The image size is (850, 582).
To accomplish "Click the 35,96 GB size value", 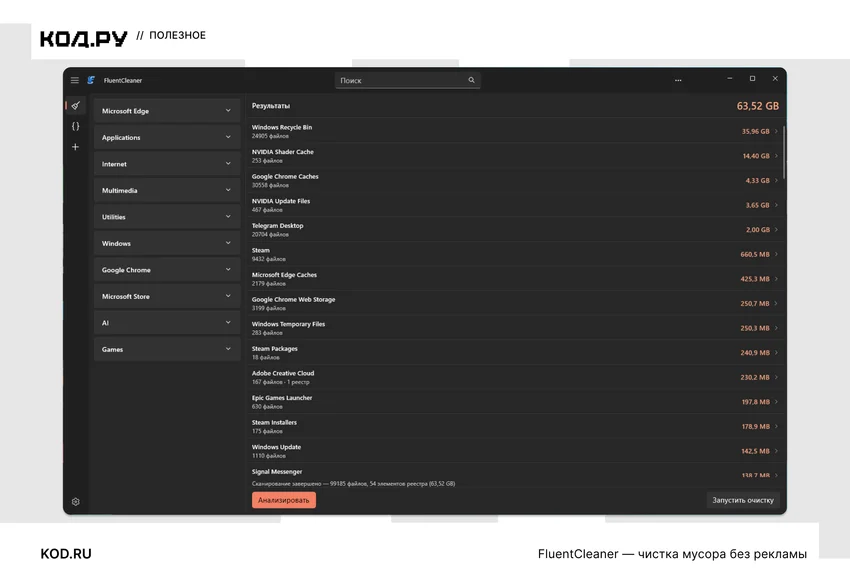I will pos(756,131).
